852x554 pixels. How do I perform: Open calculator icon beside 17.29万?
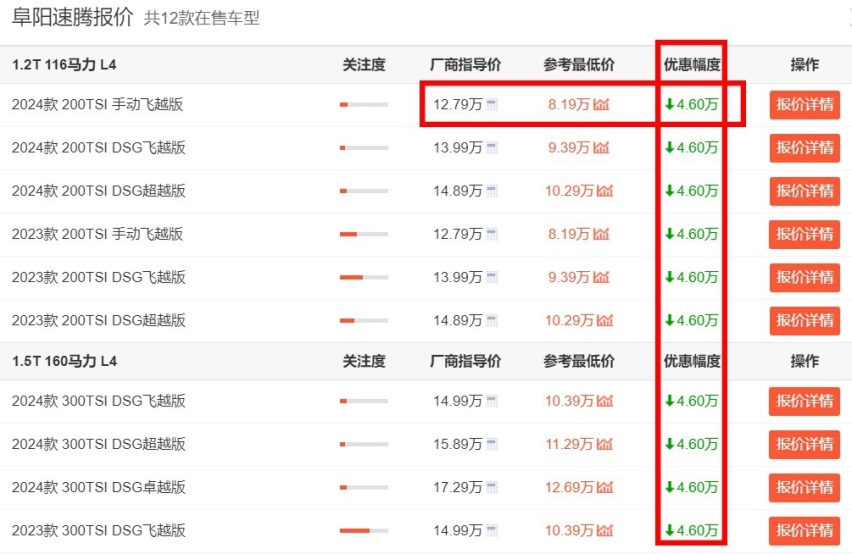pos(492,488)
